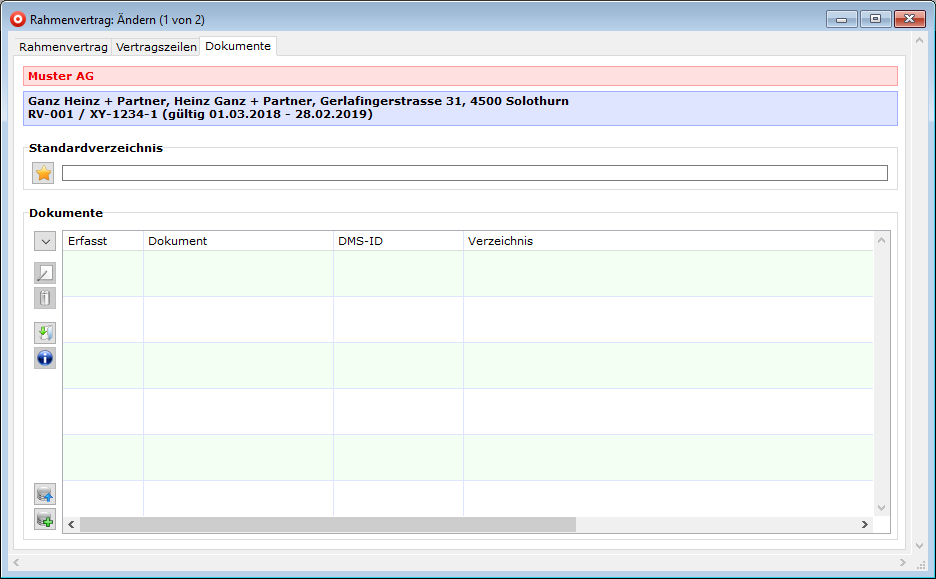Switch to the Rahmenvertrag tab
The image size is (936, 579).
click(63, 47)
